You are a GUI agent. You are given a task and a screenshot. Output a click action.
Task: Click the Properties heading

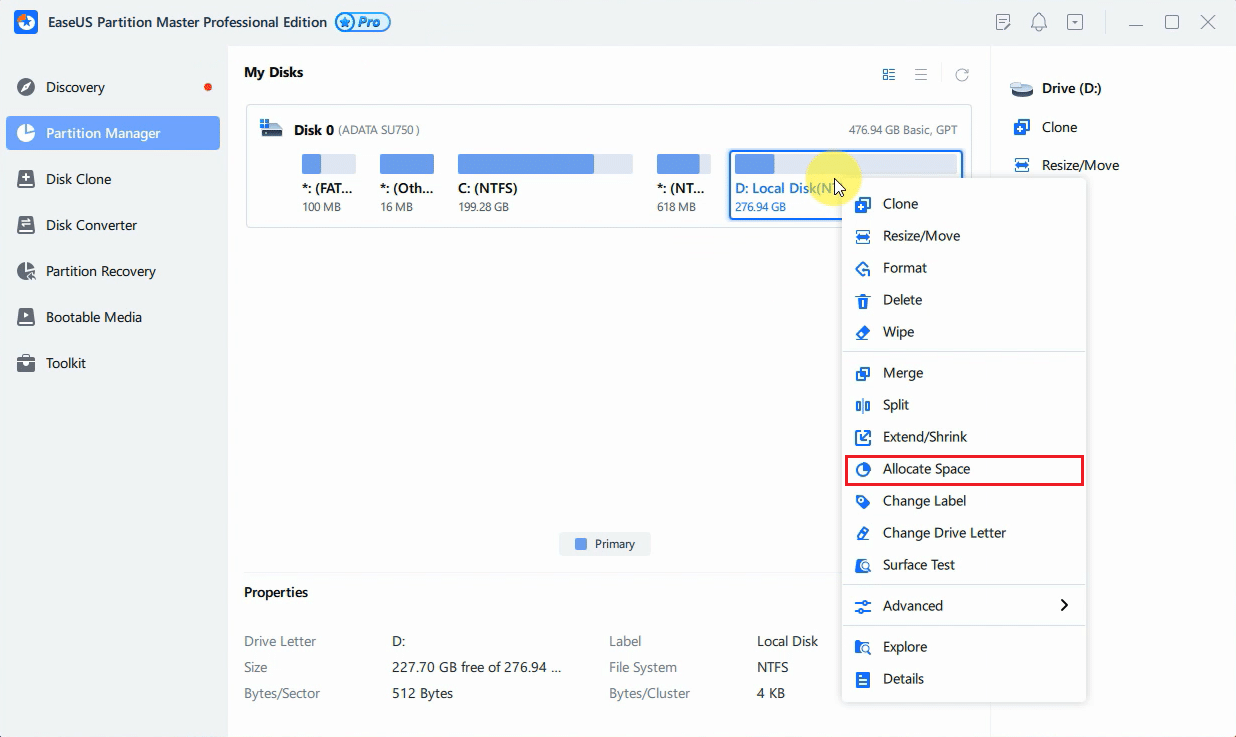click(x=276, y=592)
